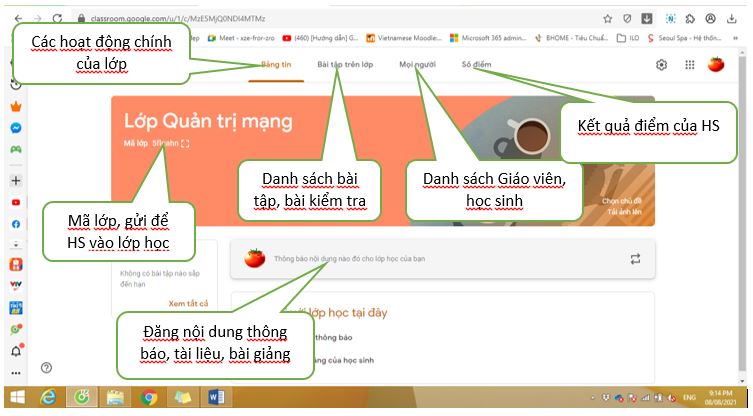Image resolution: width=753 pixels, height=416 pixels.
Task: Open Classroom settings gear icon
Action: tap(661, 65)
